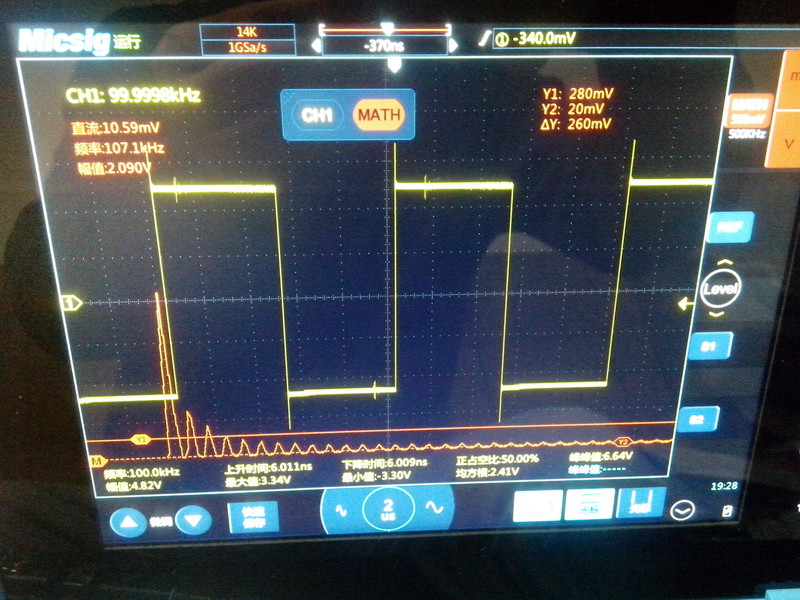This screenshot has height=600, width=800.
Task: Tap the blue quick save button
Action: 253,517
